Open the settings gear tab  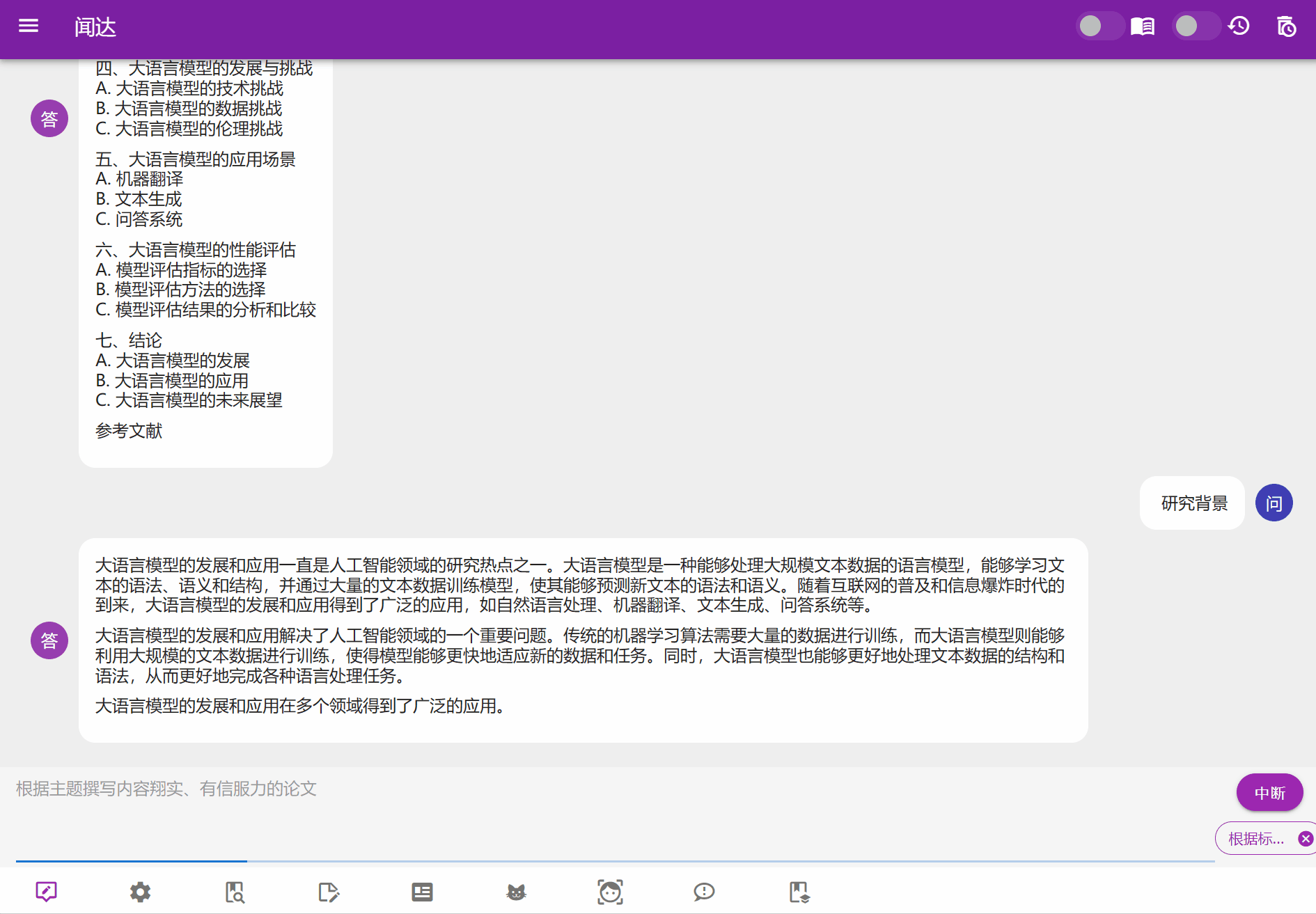click(x=140, y=892)
